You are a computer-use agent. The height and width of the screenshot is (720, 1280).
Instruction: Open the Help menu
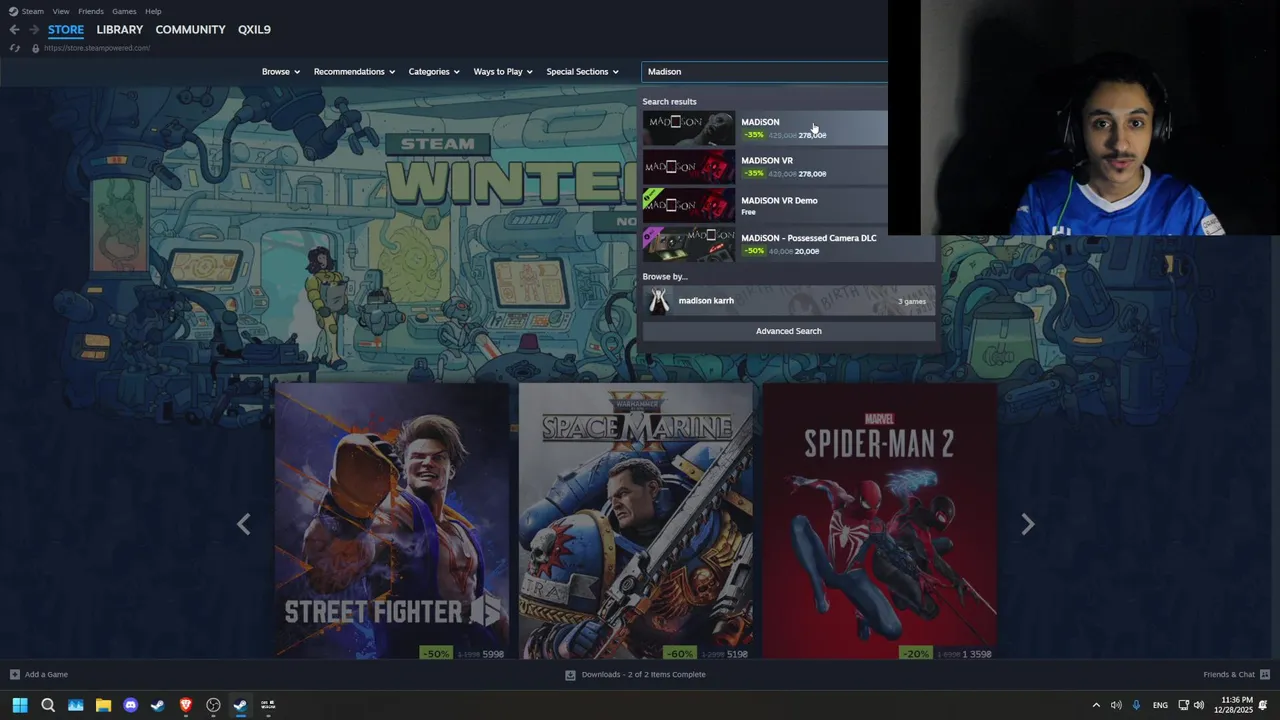point(153,11)
